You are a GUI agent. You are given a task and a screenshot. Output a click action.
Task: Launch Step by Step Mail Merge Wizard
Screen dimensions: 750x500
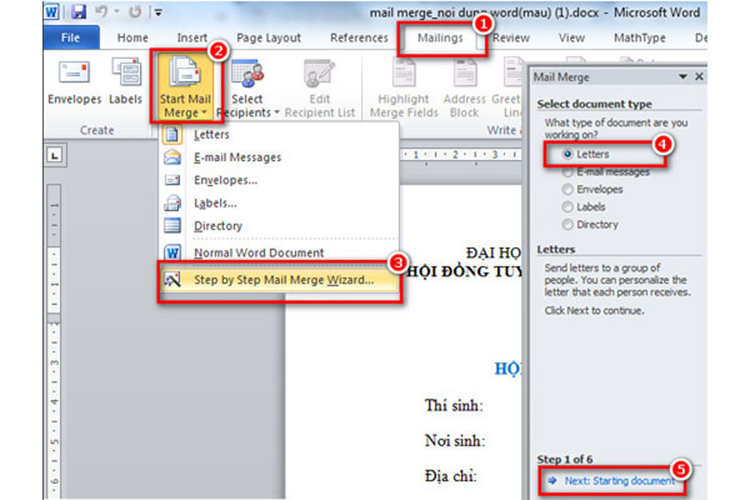pyautogui.click(x=279, y=280)
